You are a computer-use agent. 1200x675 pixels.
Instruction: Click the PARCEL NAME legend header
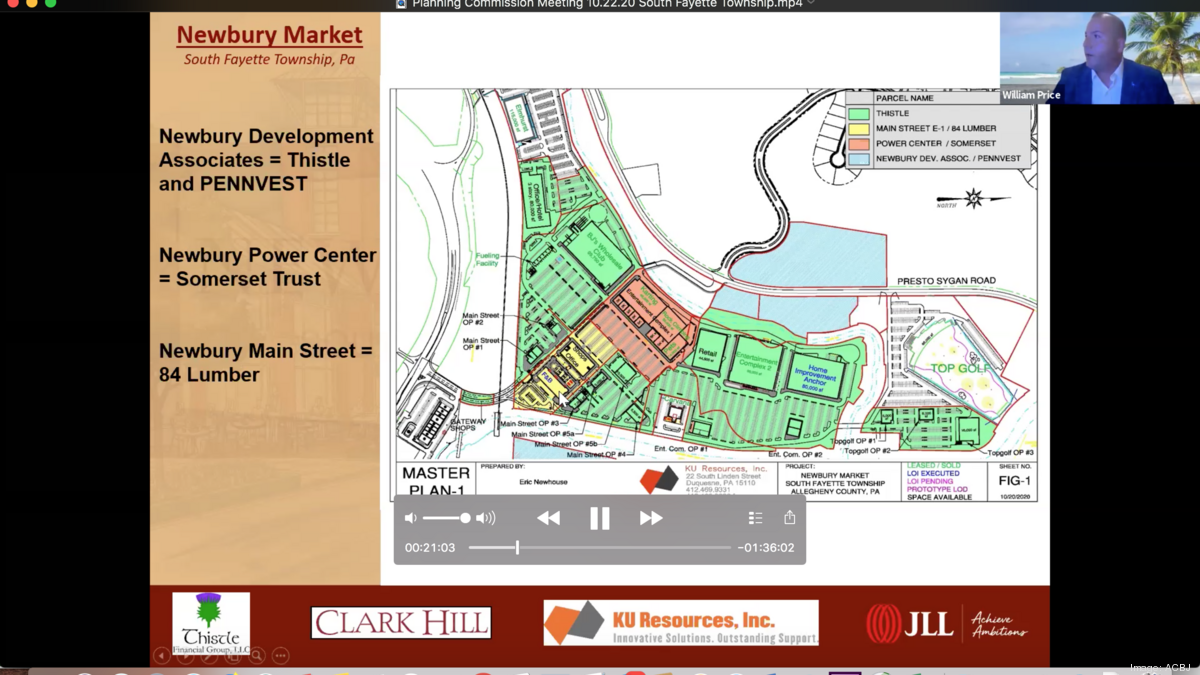tap(905, 98)
